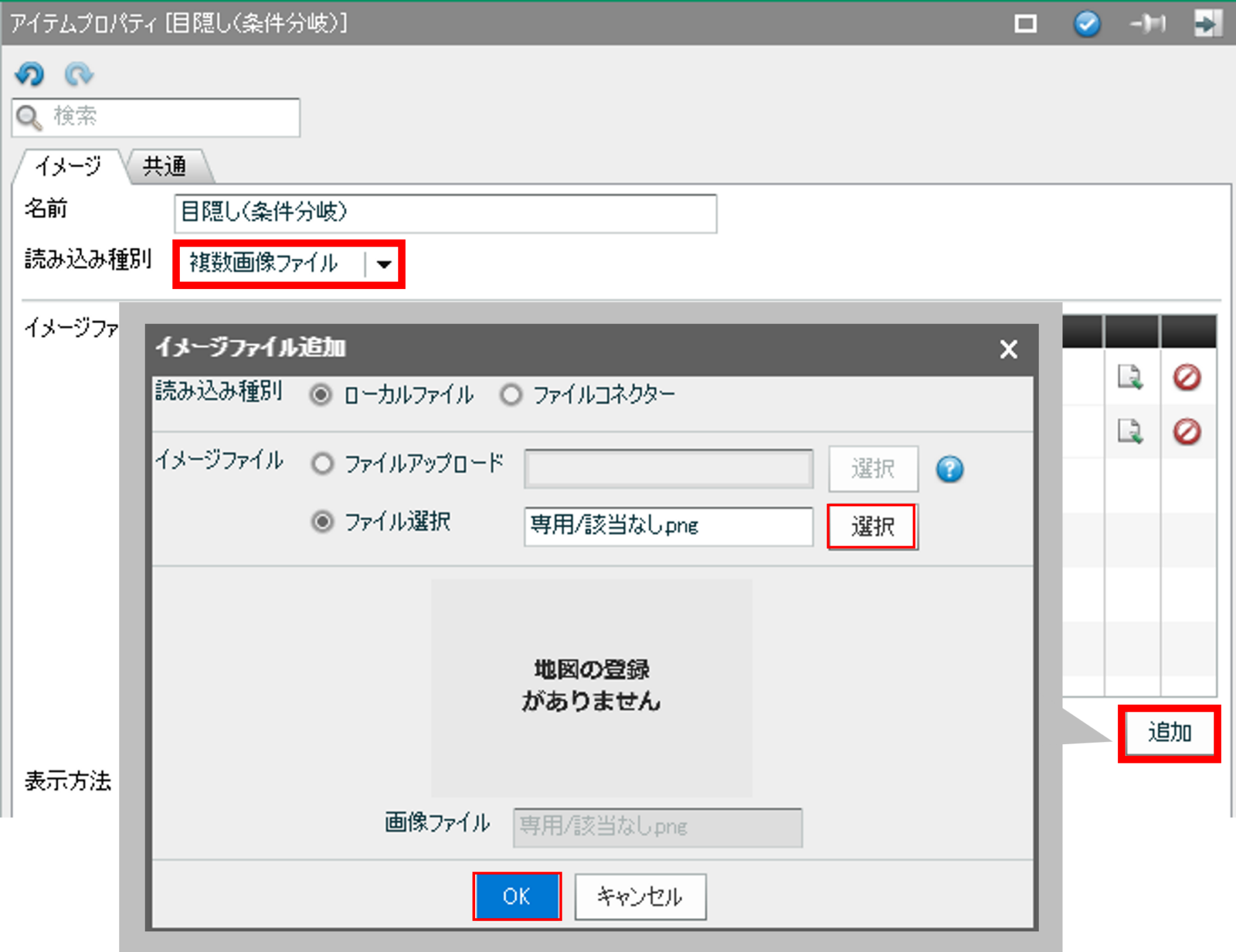The width and height of the screenshot is (1236, 952).
Task: Click disabled 選択 button for file upload
Action: [x=873, y=469]
